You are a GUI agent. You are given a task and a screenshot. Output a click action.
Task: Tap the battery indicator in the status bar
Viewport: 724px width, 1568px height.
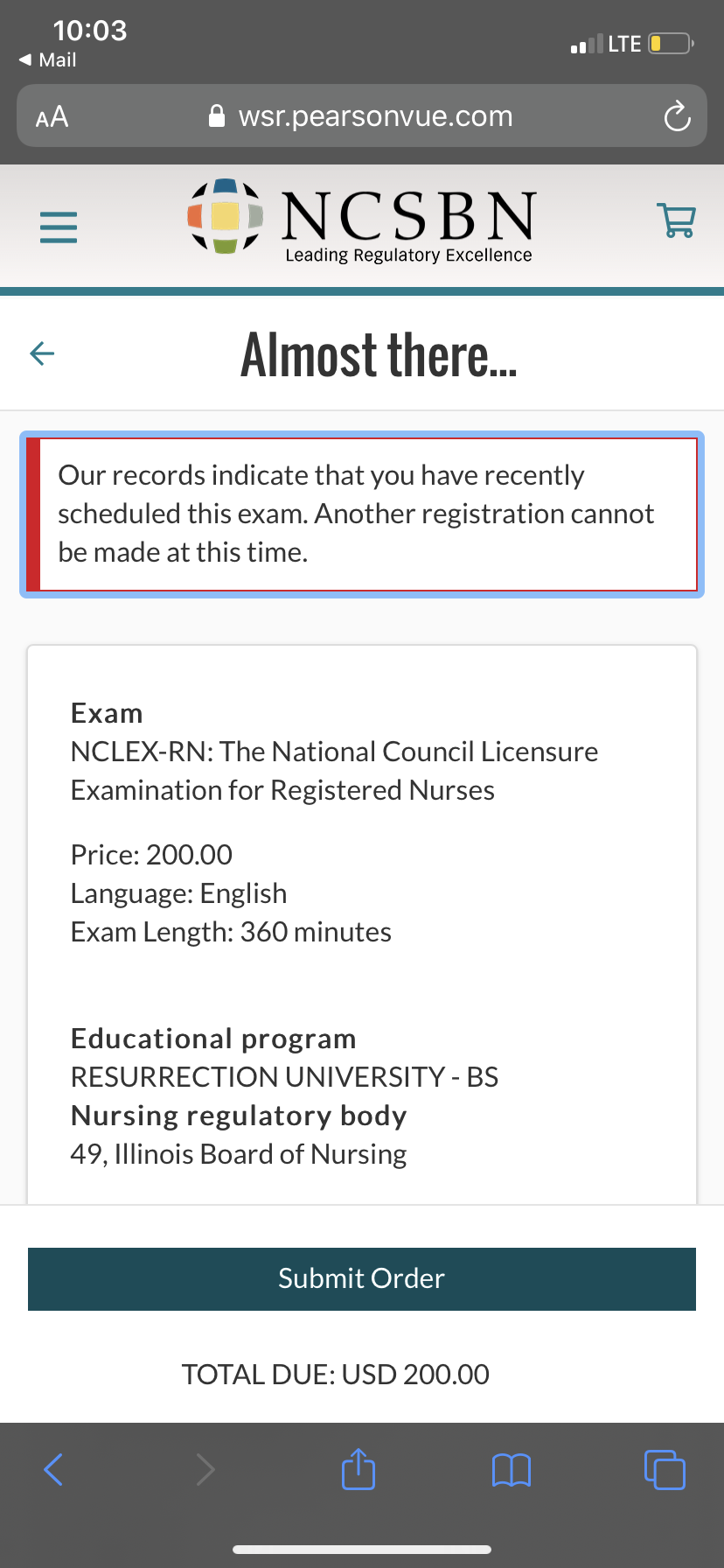point(671,44)
